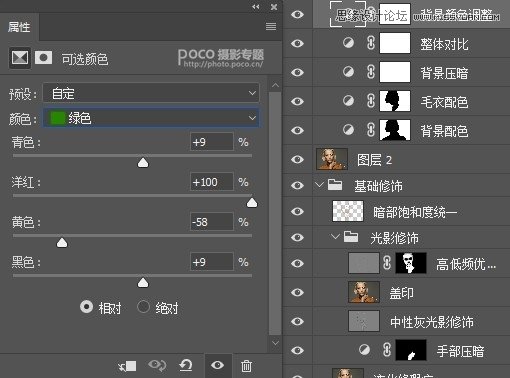Click adjustment icon of 毛衣配色 layer
The height and width of the screenshot is (378, 510).
348,101
